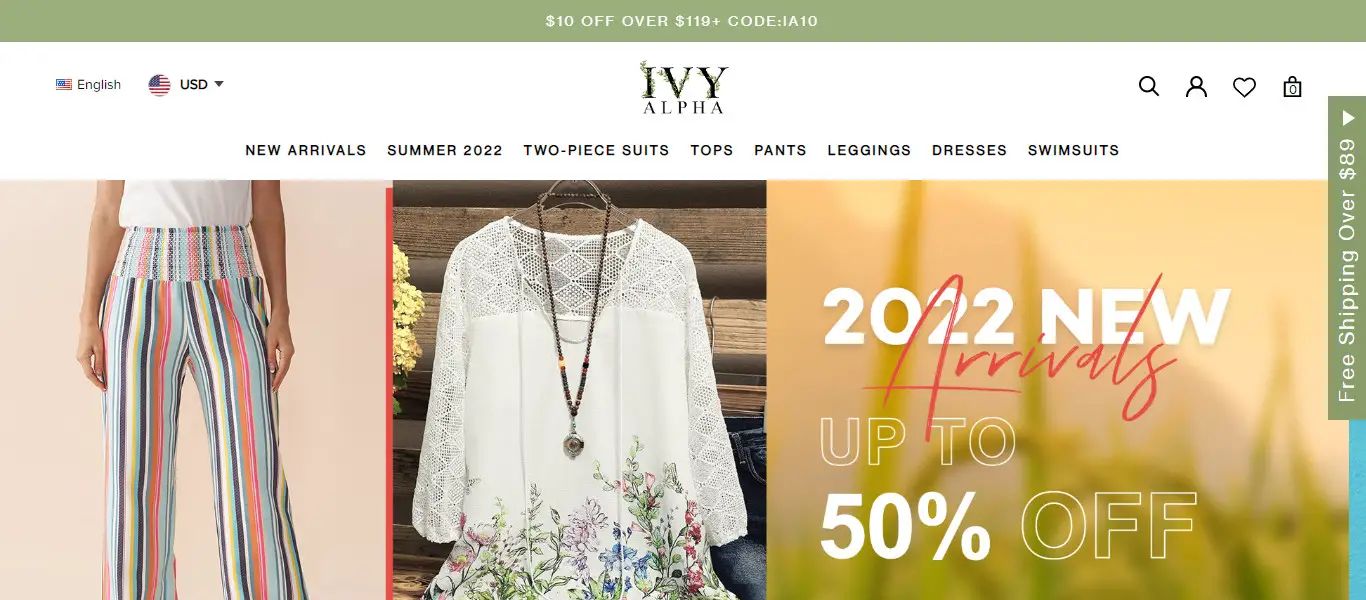
Task: Open the Summer 2022 menu item
Action: coord(445,150)
